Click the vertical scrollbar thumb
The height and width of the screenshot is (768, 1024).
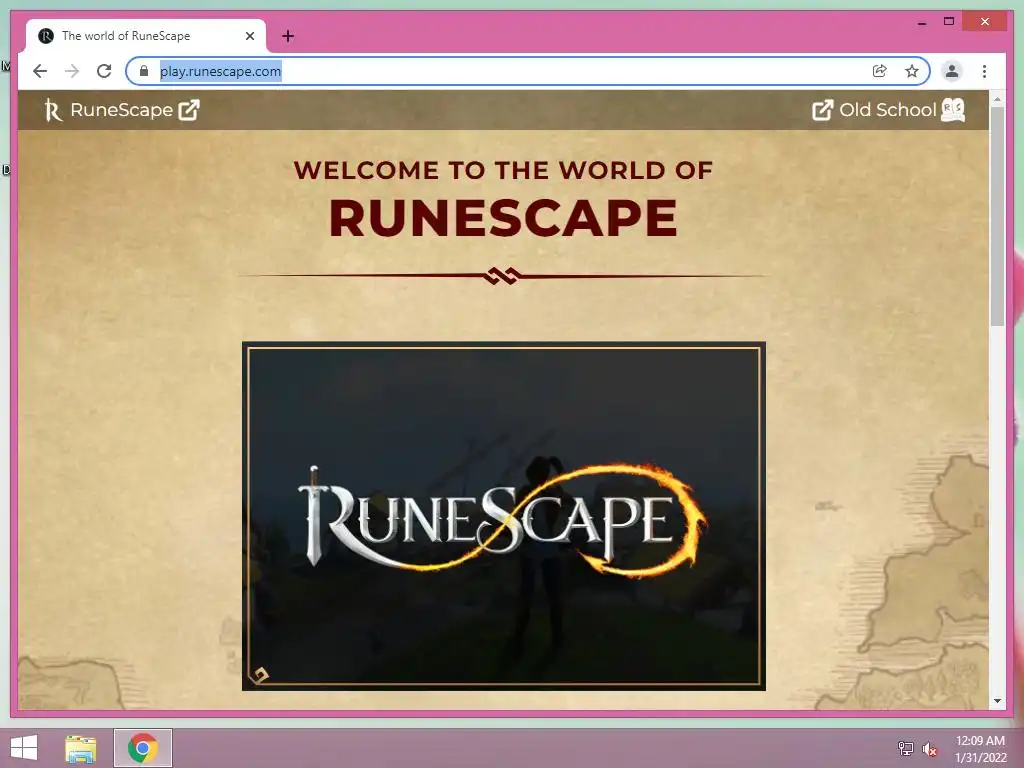(997, 216)
